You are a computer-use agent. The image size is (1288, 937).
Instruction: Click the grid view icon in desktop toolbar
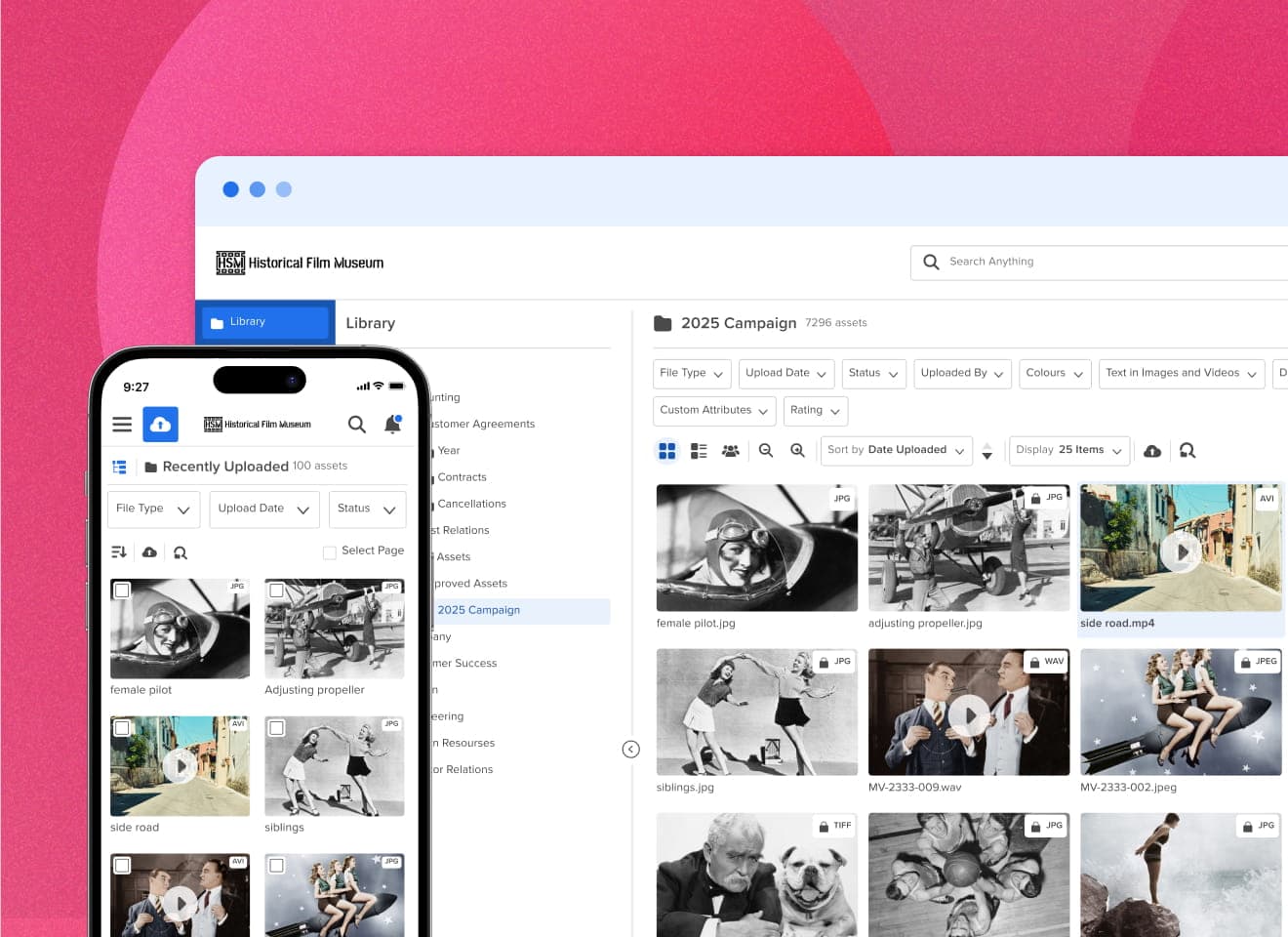pos(667,451)
